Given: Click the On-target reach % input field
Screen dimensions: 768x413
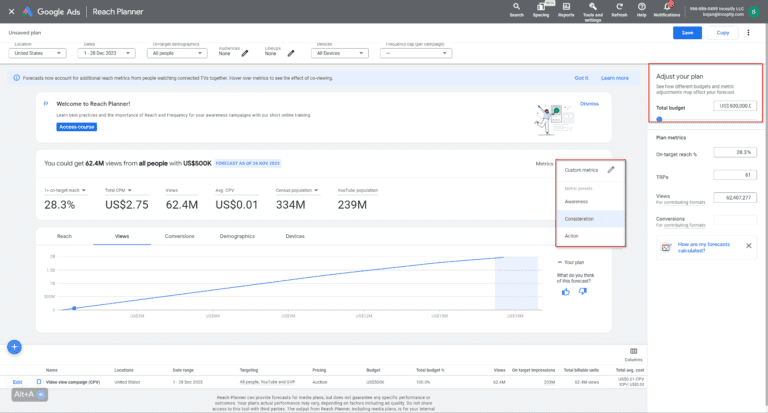Looking at the screenshot, I should click(x=735, y=152).
